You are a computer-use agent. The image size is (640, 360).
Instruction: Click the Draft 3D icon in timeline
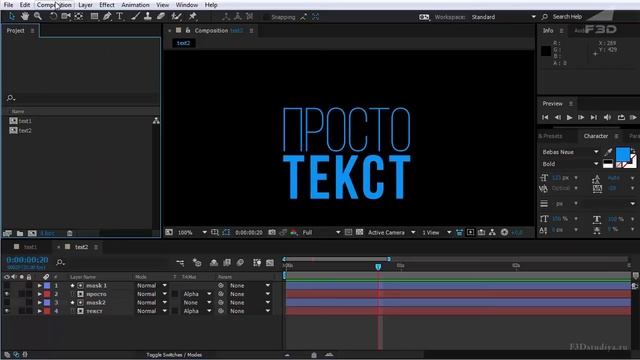[x=197, y=263]
